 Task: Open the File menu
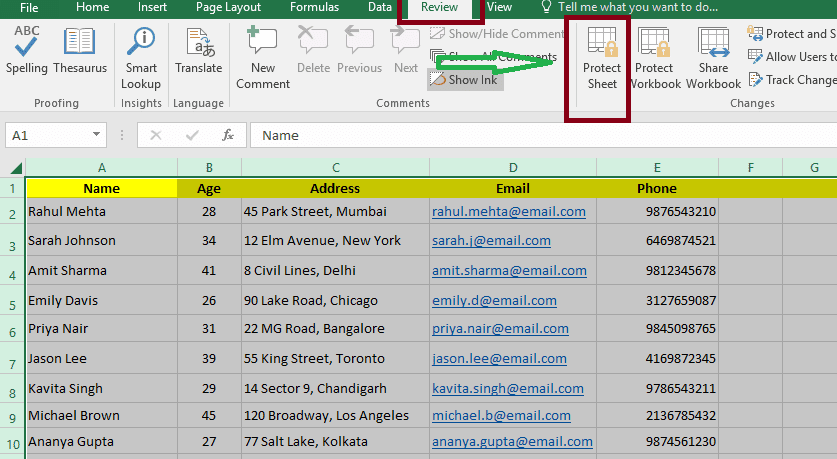point(29,7)
